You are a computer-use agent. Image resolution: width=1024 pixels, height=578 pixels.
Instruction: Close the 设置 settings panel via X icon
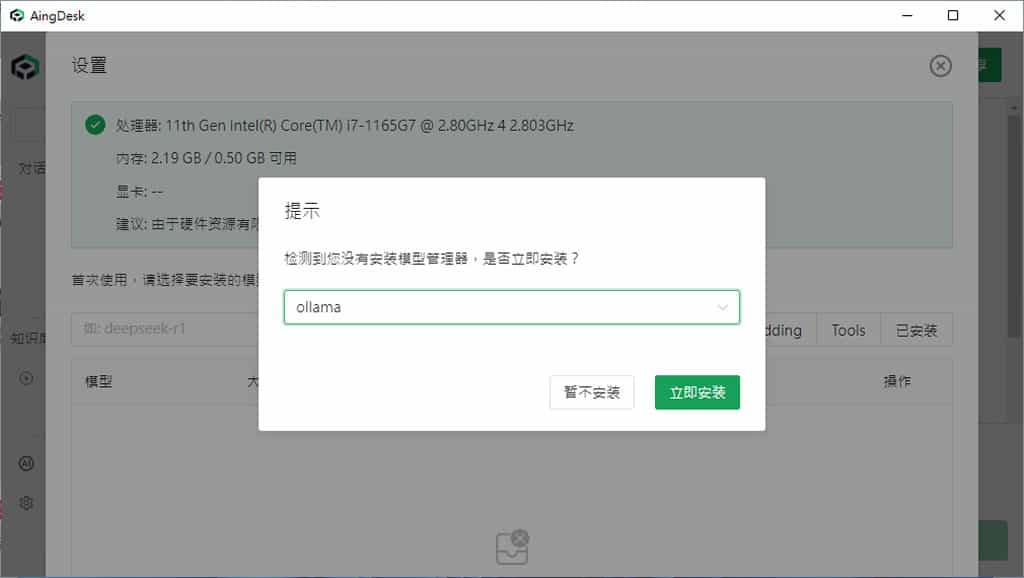(x=940, y=66)
